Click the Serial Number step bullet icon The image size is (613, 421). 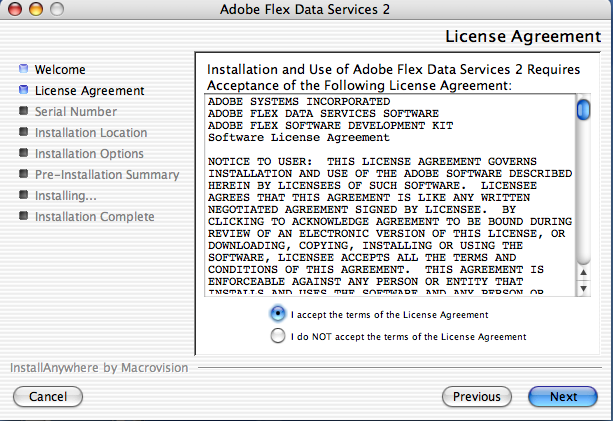[x=23, y=111]
